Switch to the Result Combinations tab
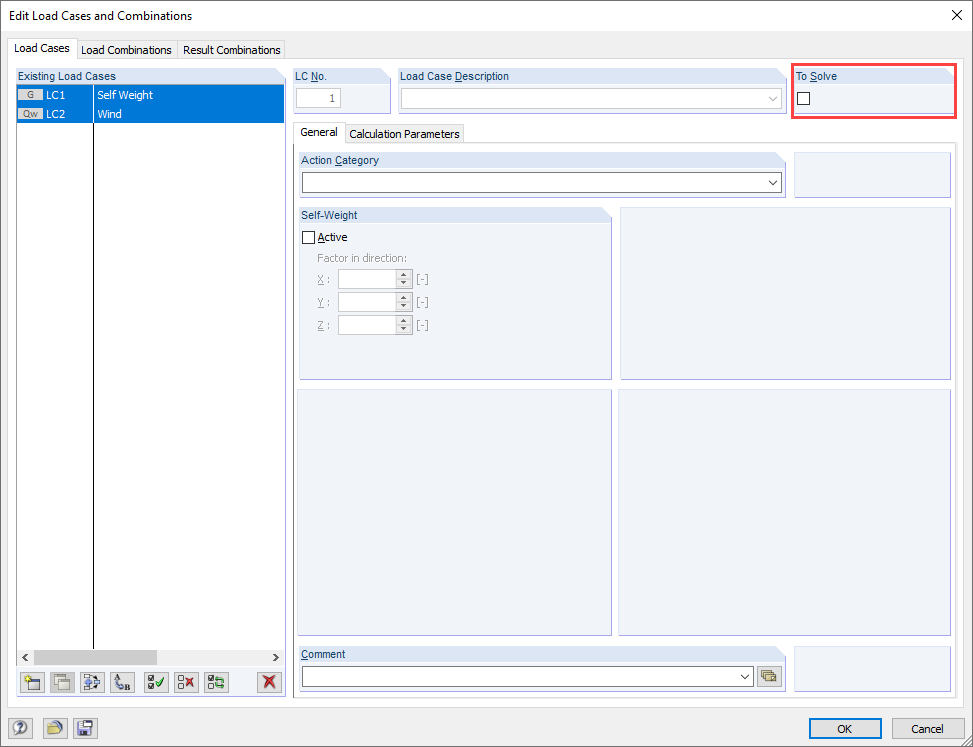The image size is (973, 747). [231, 49]
